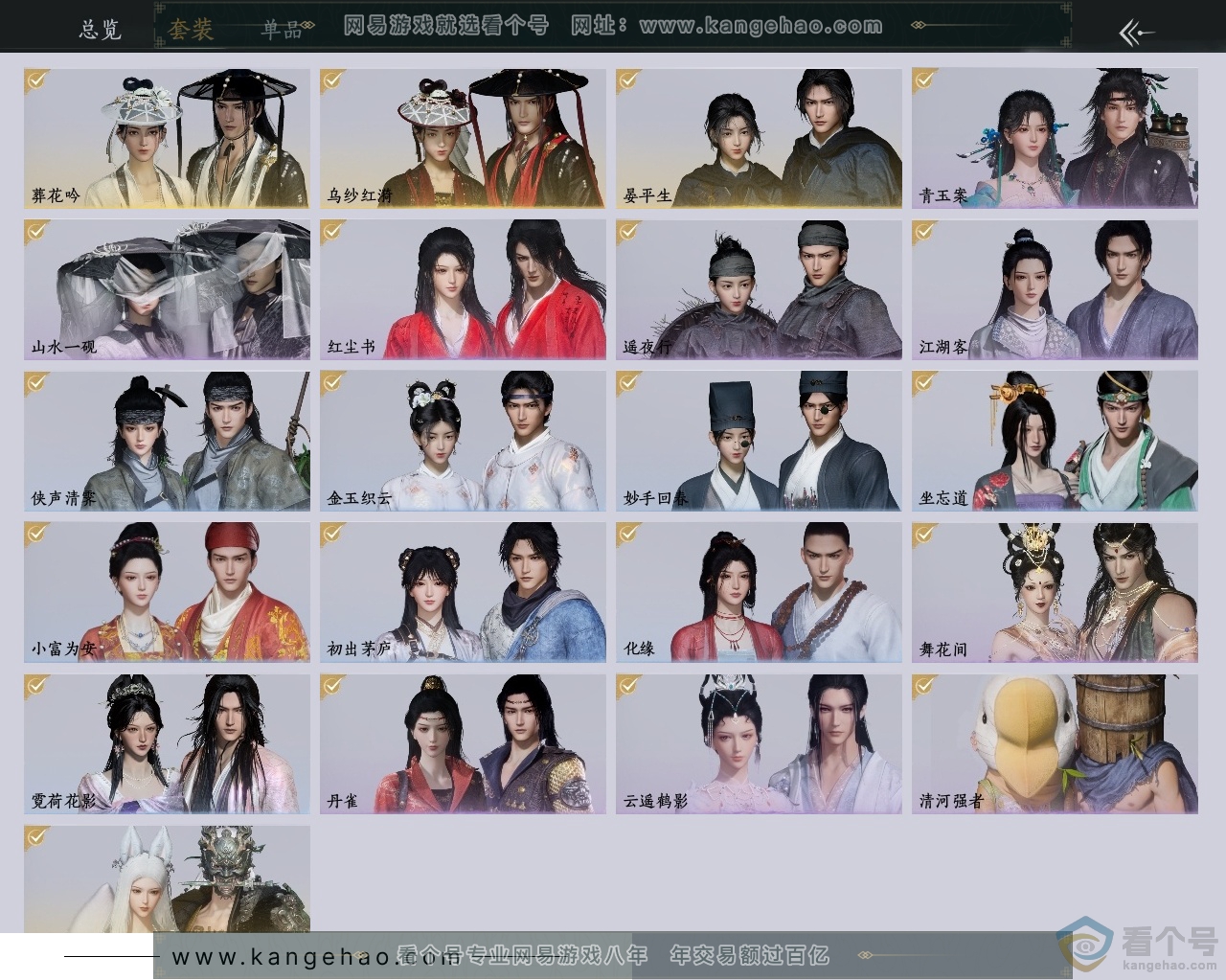Viewport: 1226px width, 980px height.
Task: Toggle the checkmark on 清河强者 card
Action: click(x=925, y=685)
